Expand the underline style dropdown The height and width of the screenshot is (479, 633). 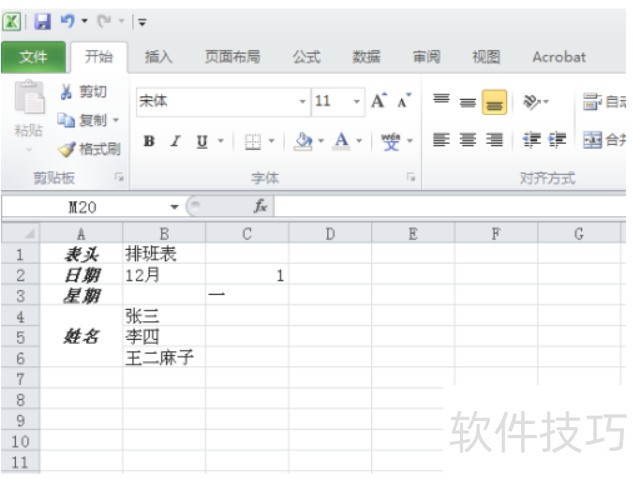pos(221,141)
